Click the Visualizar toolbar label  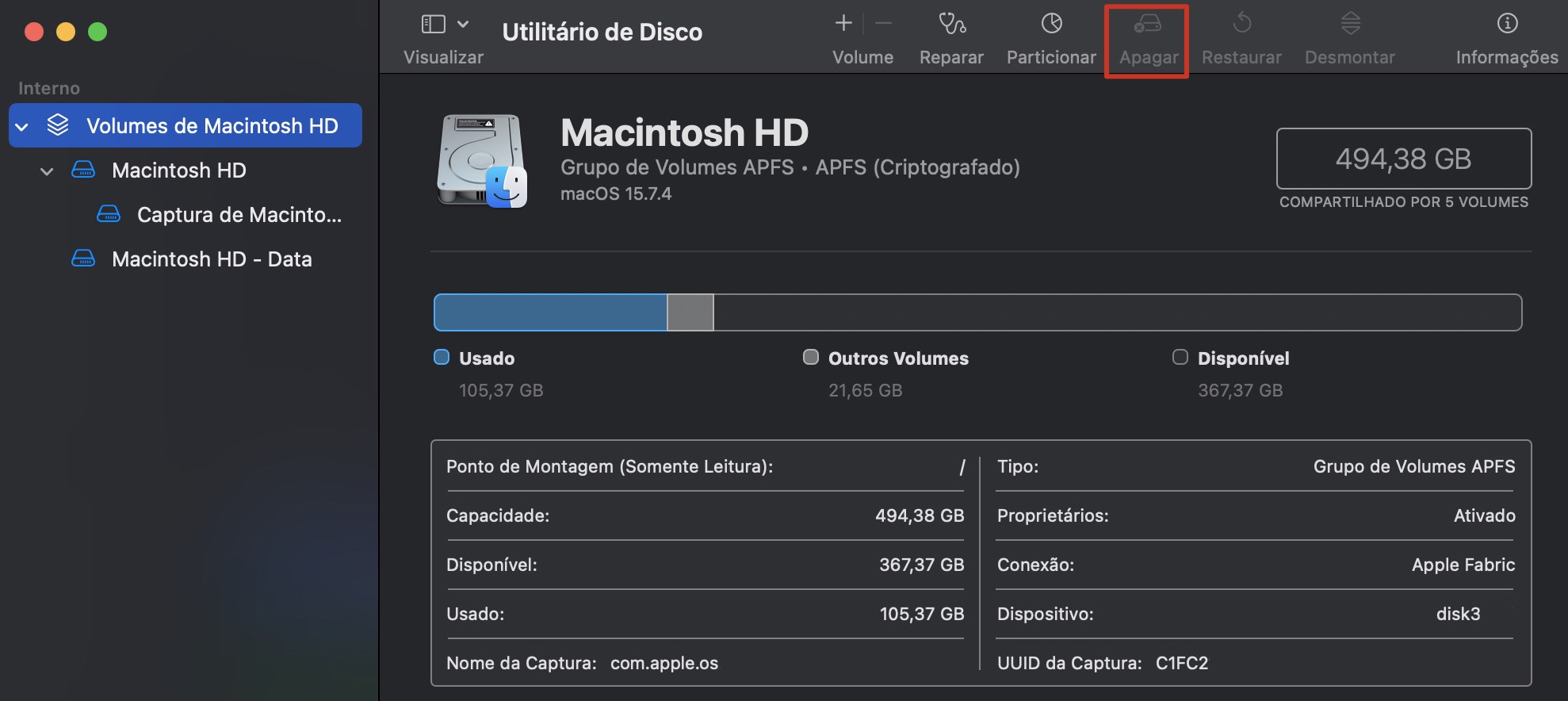pos(443,57)
